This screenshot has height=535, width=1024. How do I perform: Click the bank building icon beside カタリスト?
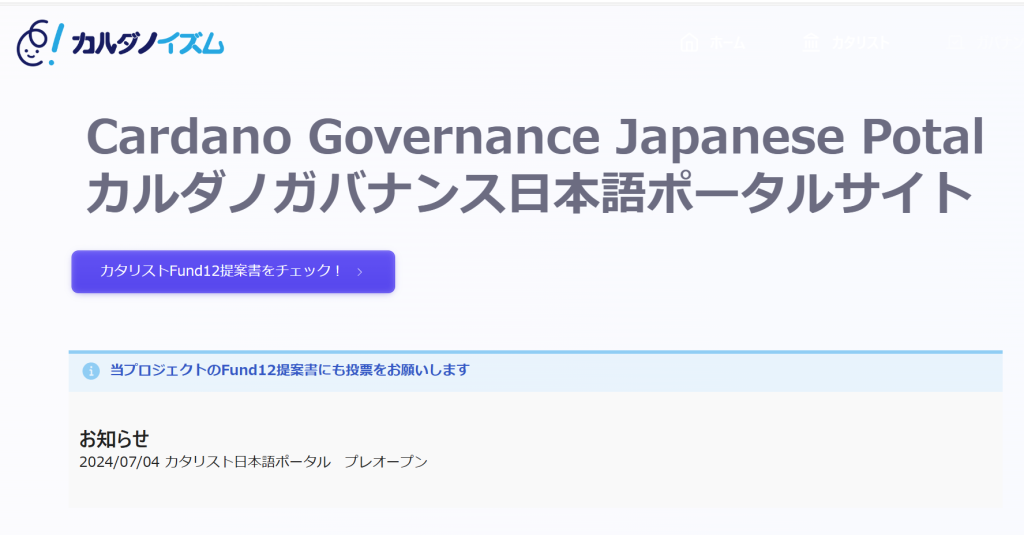pos(811,42)
